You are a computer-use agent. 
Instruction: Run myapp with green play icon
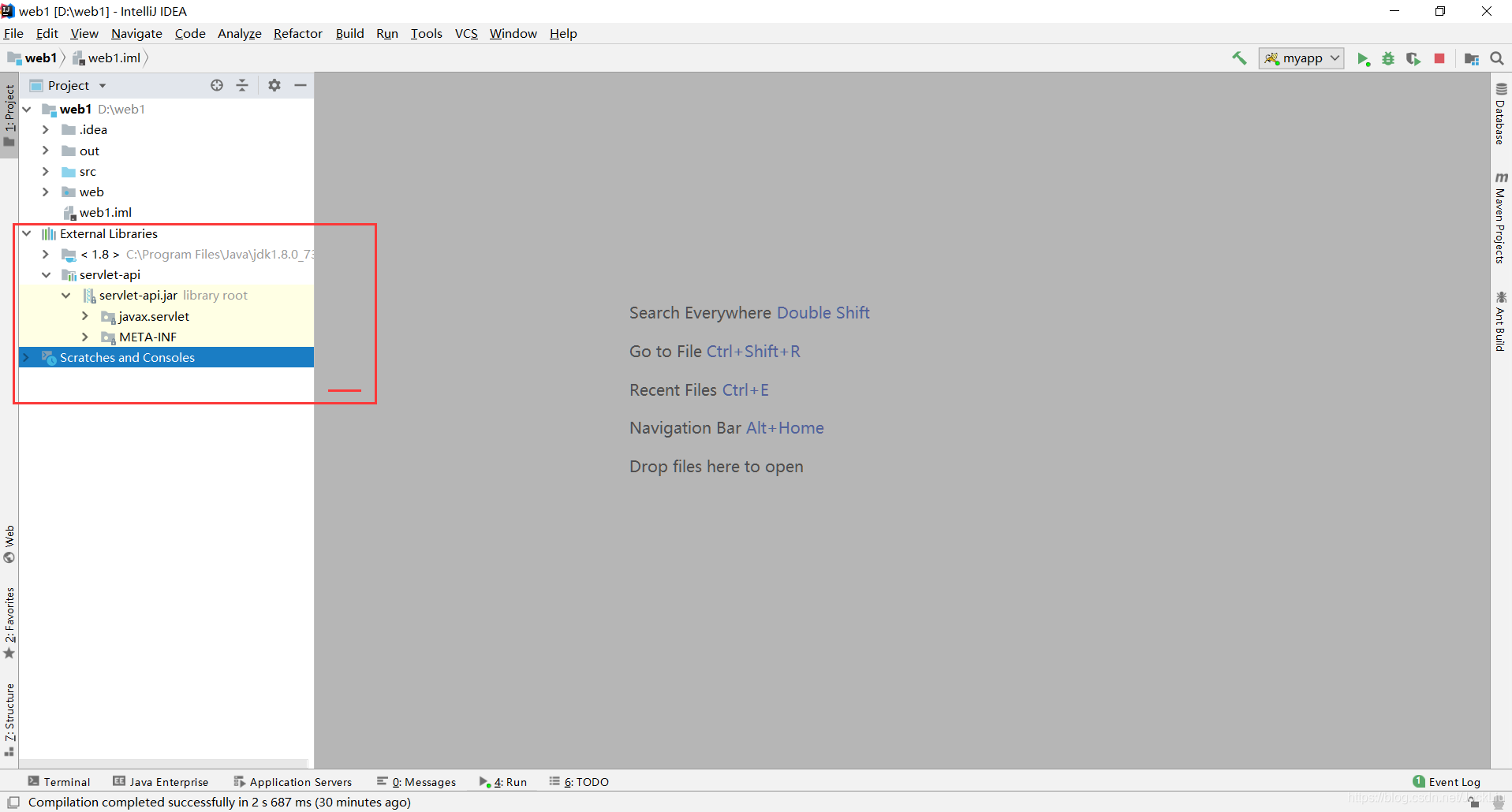1363,59
